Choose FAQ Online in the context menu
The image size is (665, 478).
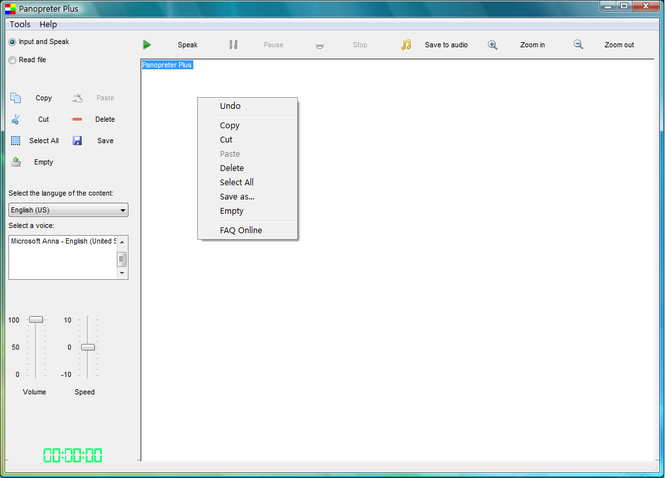tap(248, 230)
